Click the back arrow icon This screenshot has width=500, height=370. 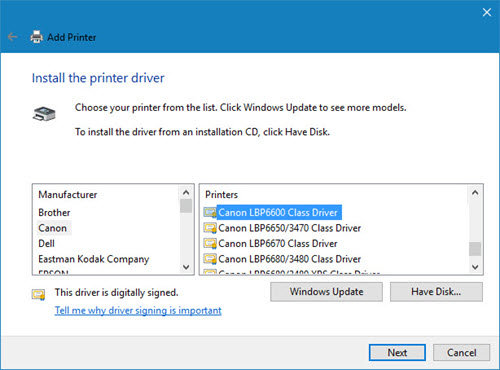click(x=12, y=37)
